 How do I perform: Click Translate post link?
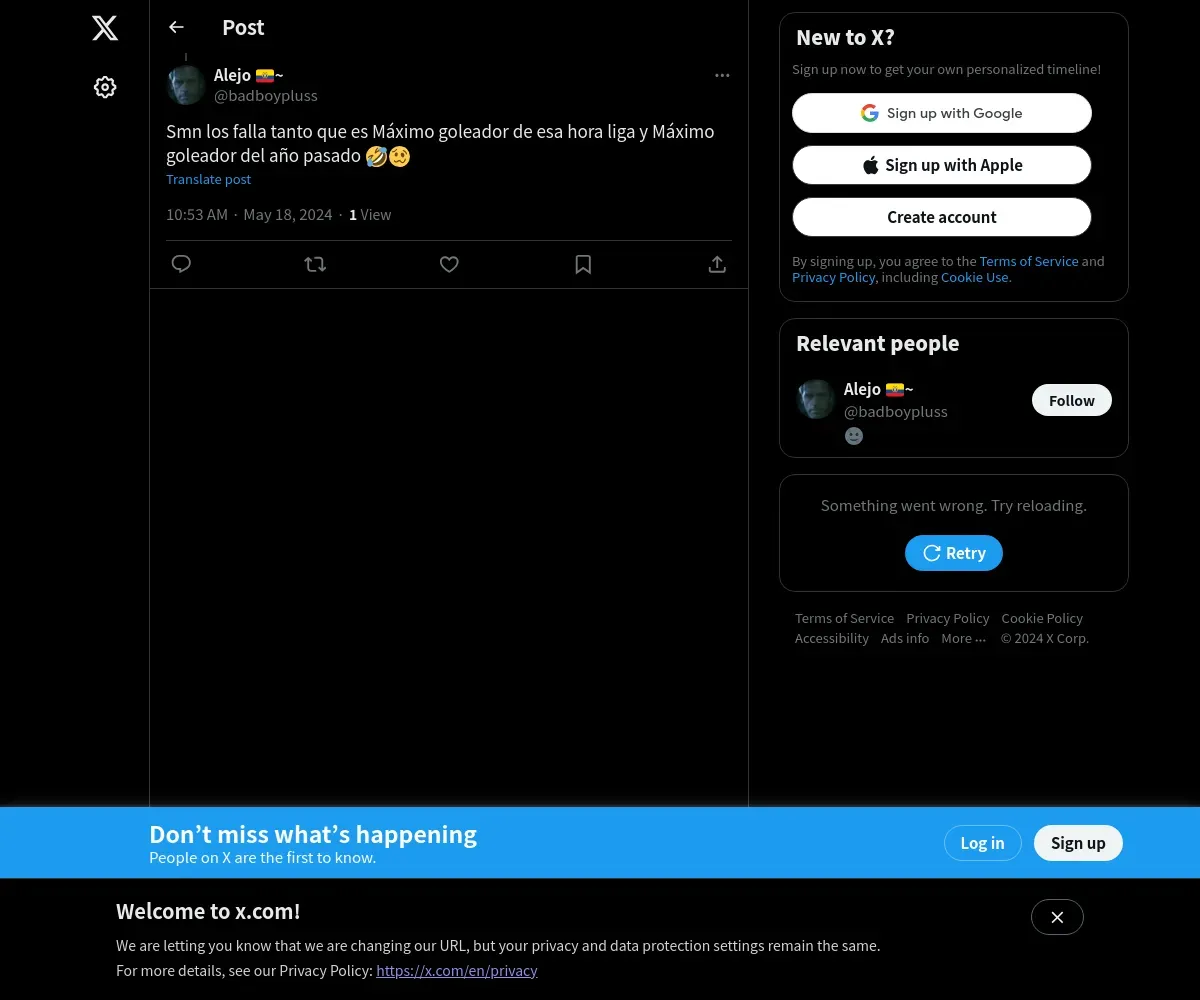point(208,179)
